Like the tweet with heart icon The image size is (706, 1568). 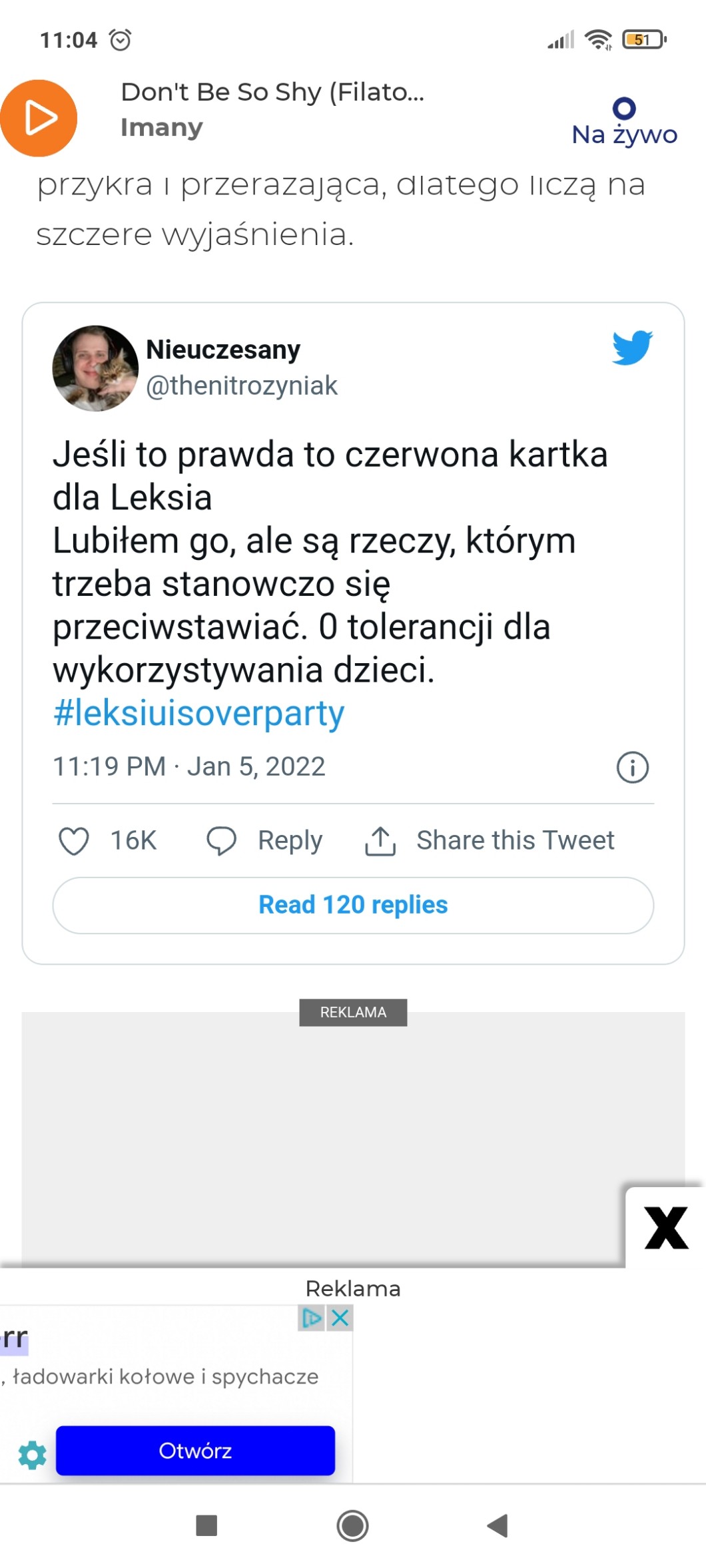[74, 840]
